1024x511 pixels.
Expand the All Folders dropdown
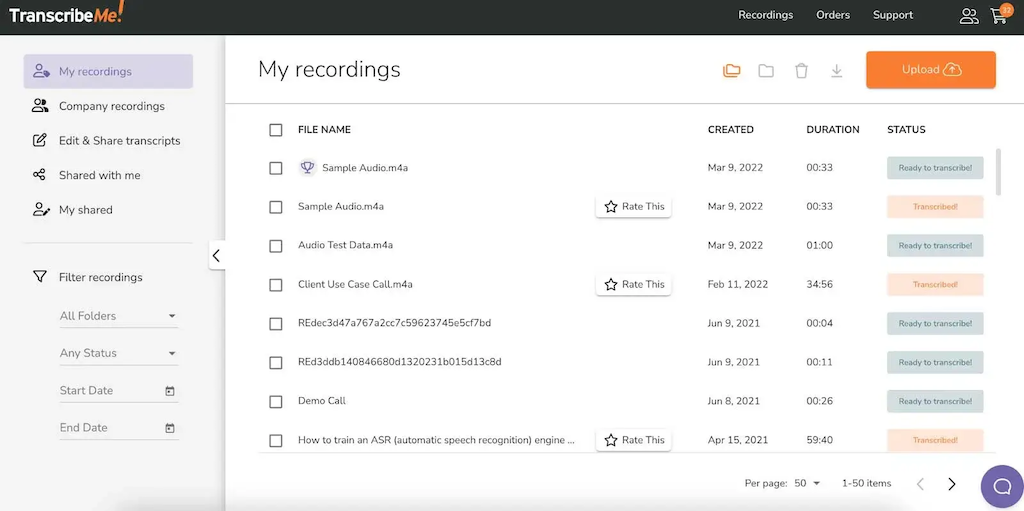[118, 316]
